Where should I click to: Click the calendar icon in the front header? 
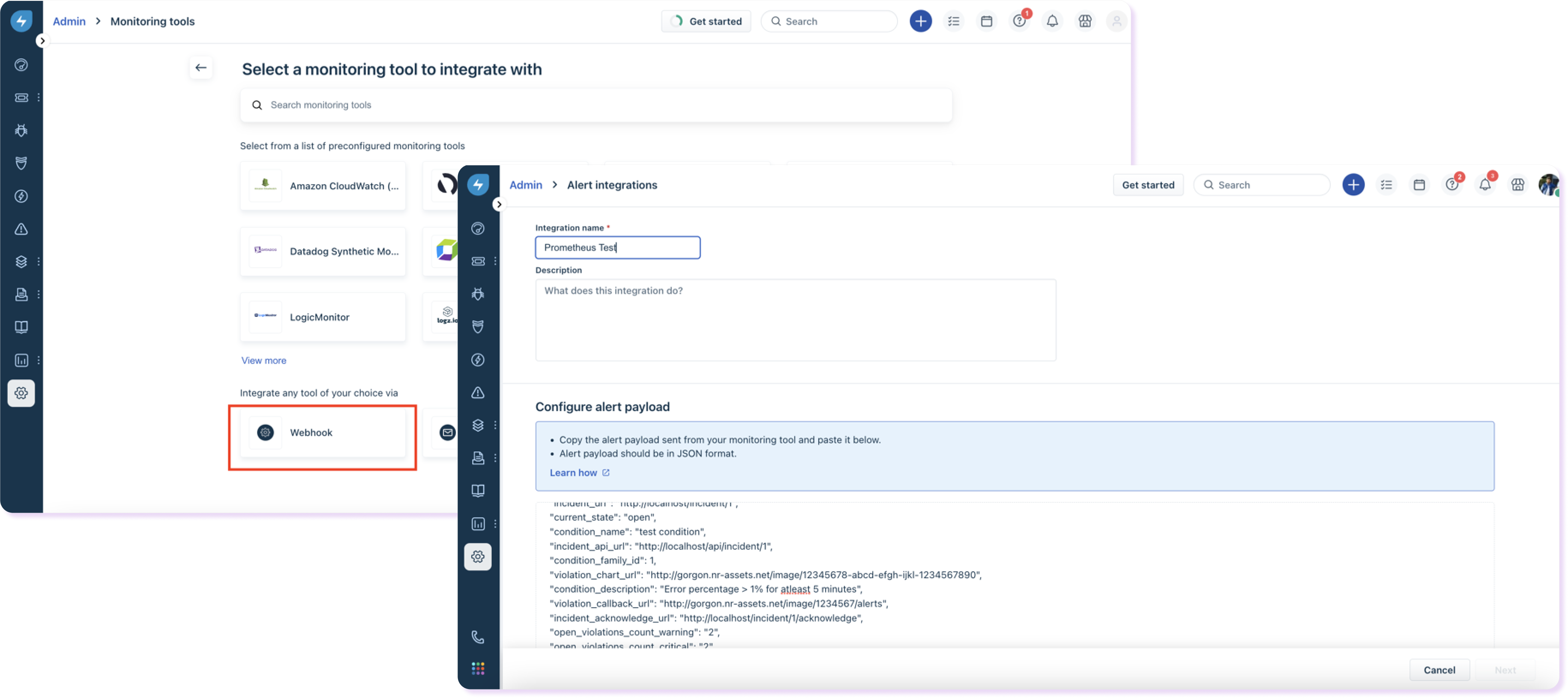1419,185
